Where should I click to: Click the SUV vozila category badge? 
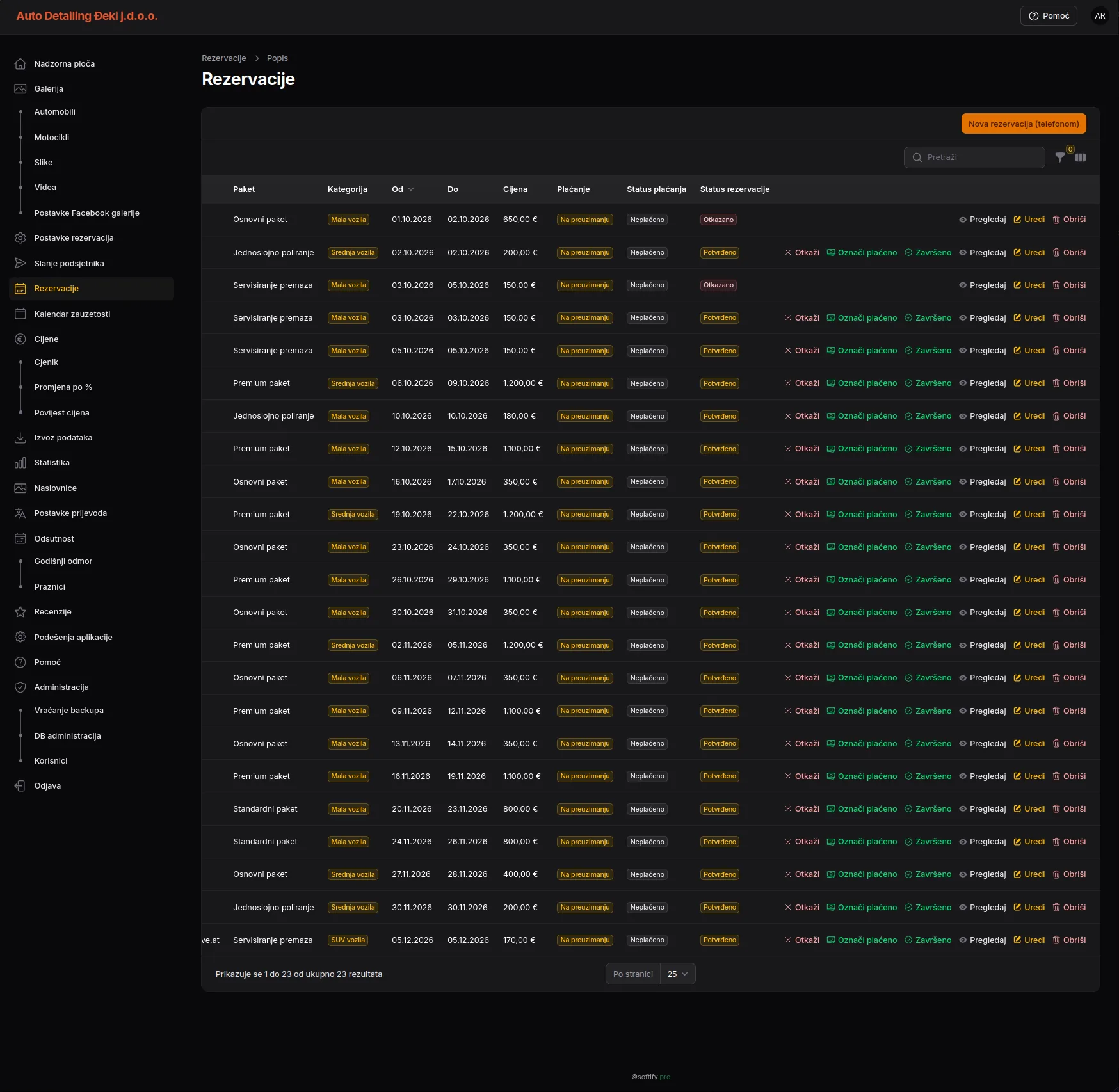348,940
